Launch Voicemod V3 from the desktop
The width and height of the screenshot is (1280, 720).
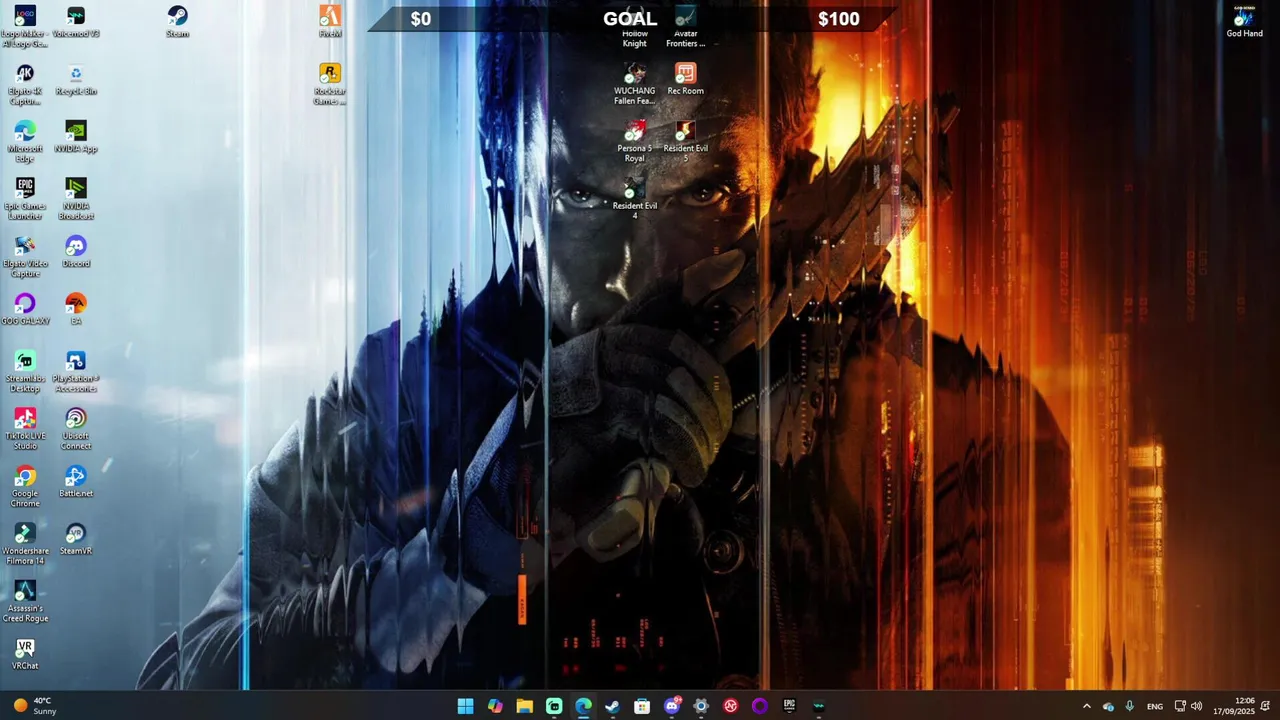(76, 22)
